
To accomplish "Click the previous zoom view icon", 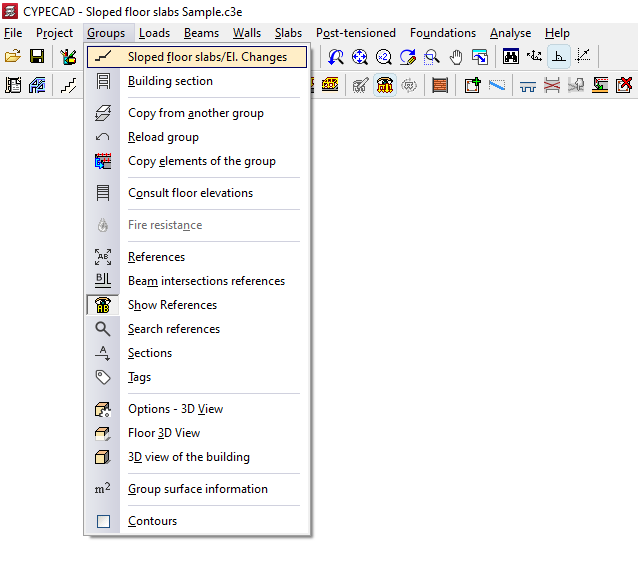I will tap(336, 57).
